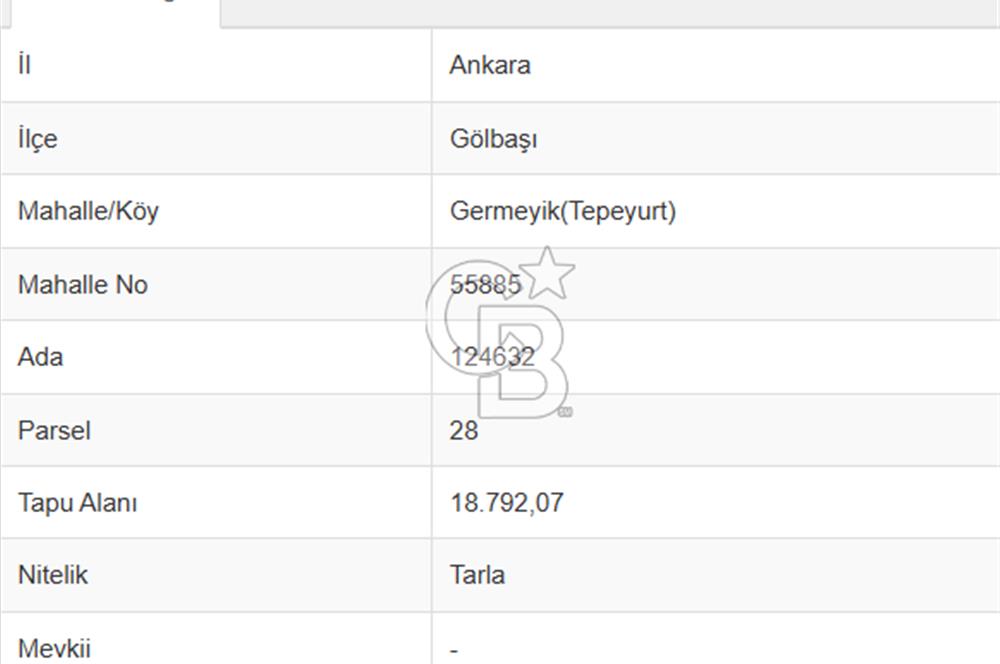
Task: Click the Mevkii row label
Action: pos(54,648)
